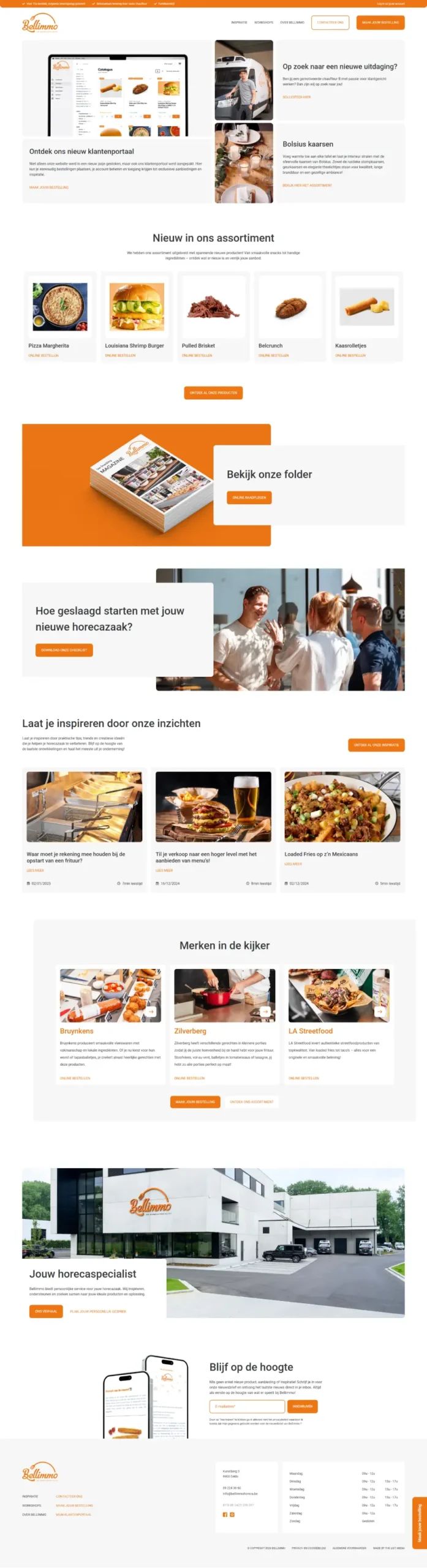Open 'Lees meer' under Loaded Fries article

click(x=293, y=864)
